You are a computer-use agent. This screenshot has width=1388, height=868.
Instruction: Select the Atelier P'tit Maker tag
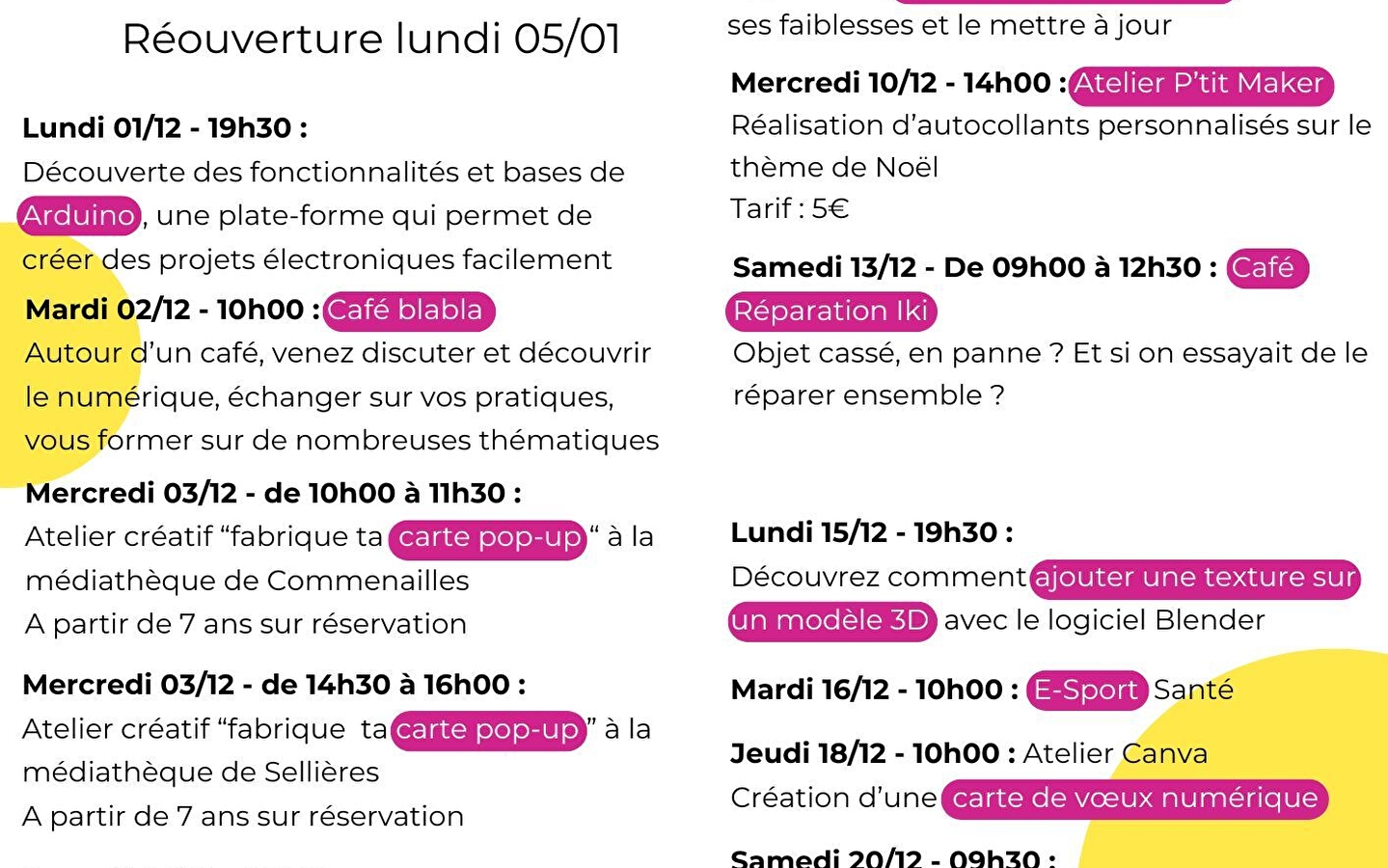[x=1199, y=84]
